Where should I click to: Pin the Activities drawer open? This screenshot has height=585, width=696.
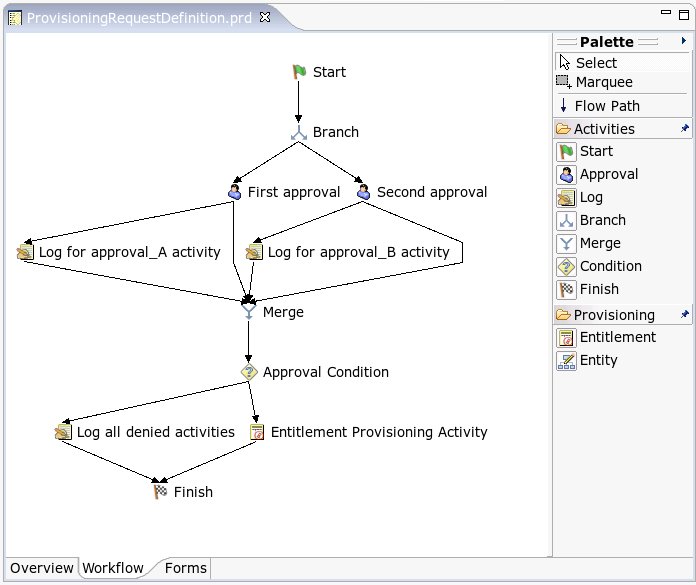(685, 129)
